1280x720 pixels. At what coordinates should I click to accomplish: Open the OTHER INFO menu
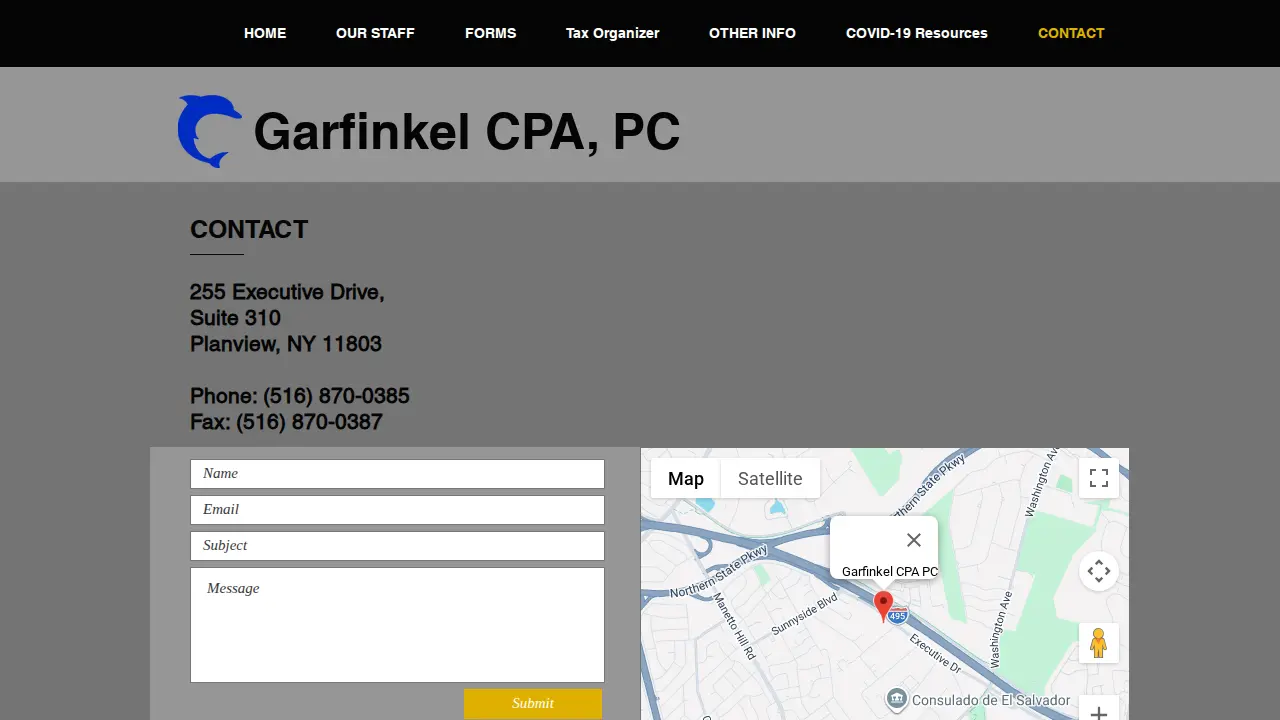click(x=753, y=33)
